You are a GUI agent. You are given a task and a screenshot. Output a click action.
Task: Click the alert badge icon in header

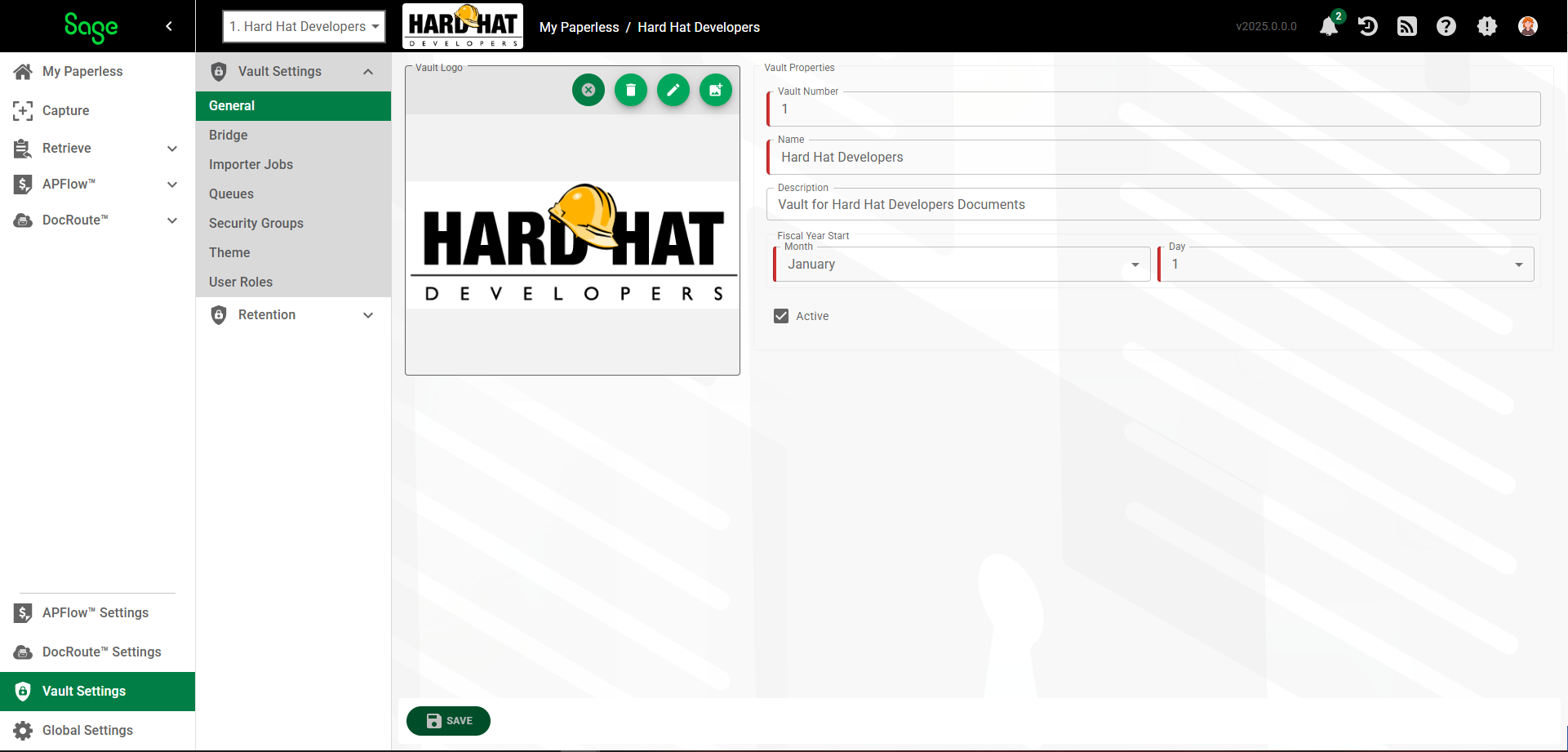point(1487,26)
